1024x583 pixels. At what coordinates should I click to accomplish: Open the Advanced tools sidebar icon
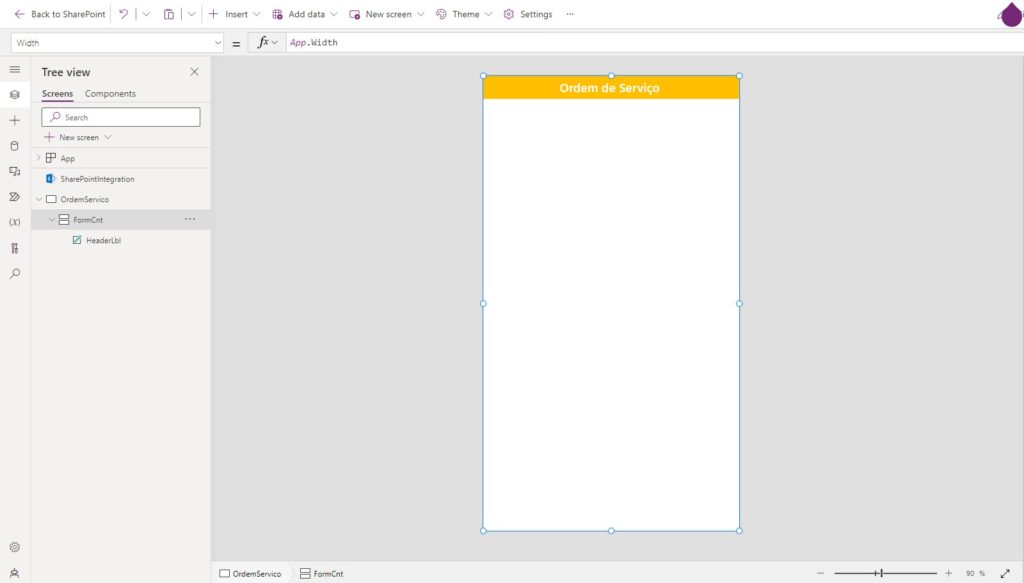point(14,248)
